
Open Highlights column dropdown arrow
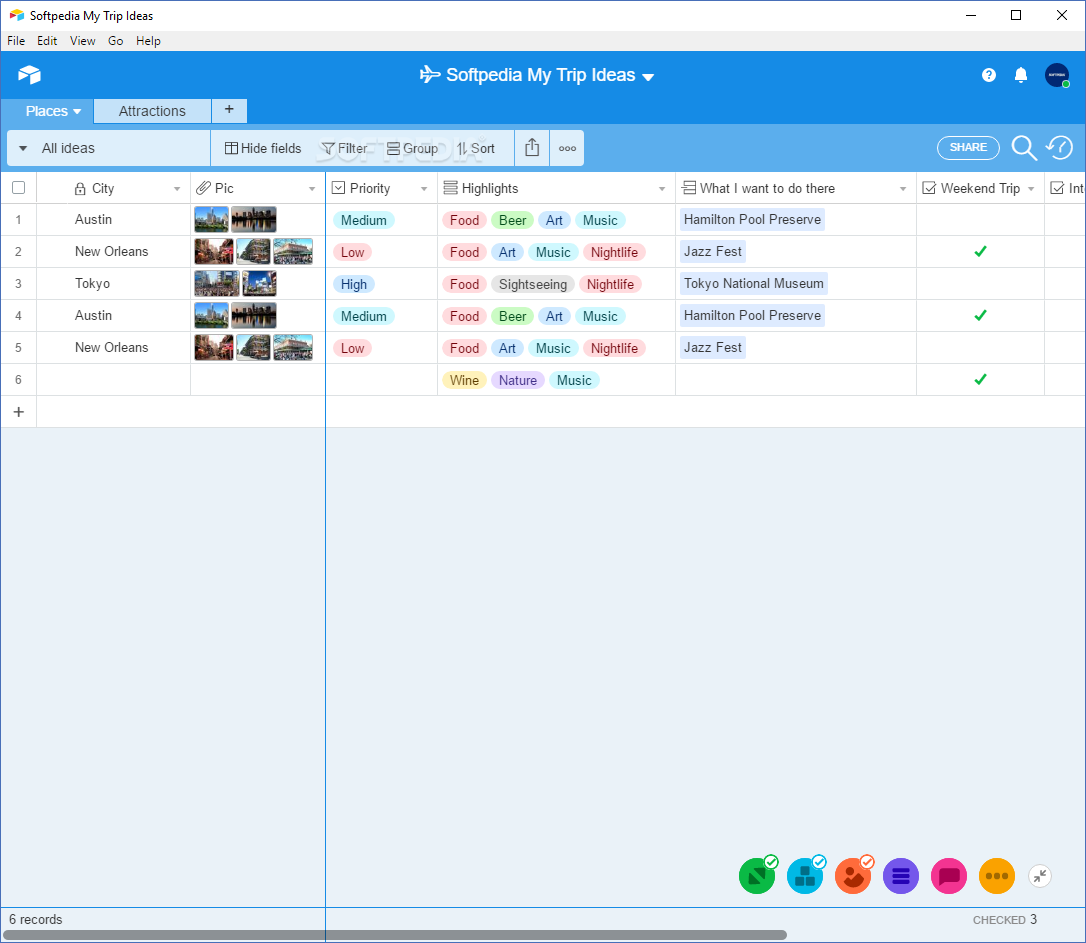click(661, 189)
